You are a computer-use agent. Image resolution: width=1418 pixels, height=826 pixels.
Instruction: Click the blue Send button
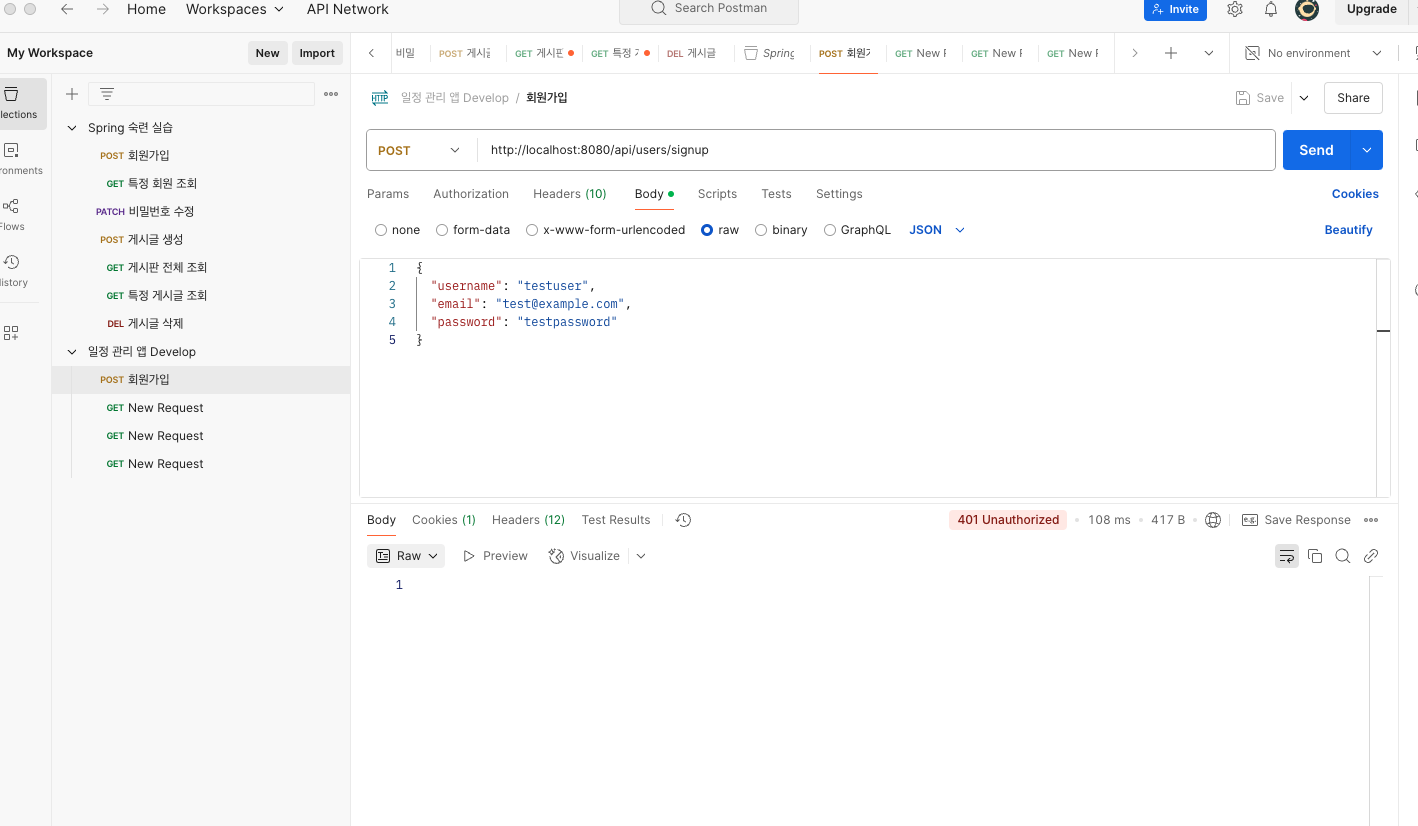(x=1316, y=150)
